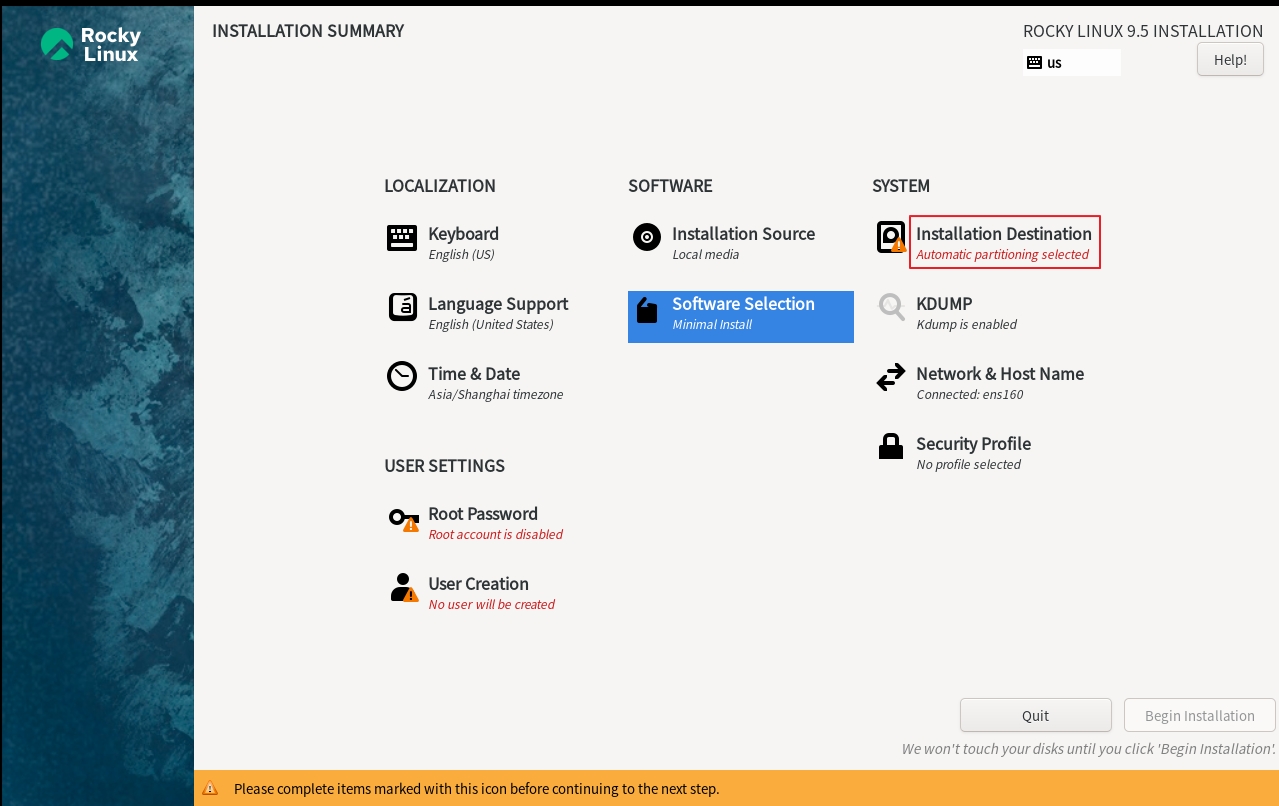Click the Root Password key icon
This screenshot has height=806, width=1279.
tap(404, 519)
